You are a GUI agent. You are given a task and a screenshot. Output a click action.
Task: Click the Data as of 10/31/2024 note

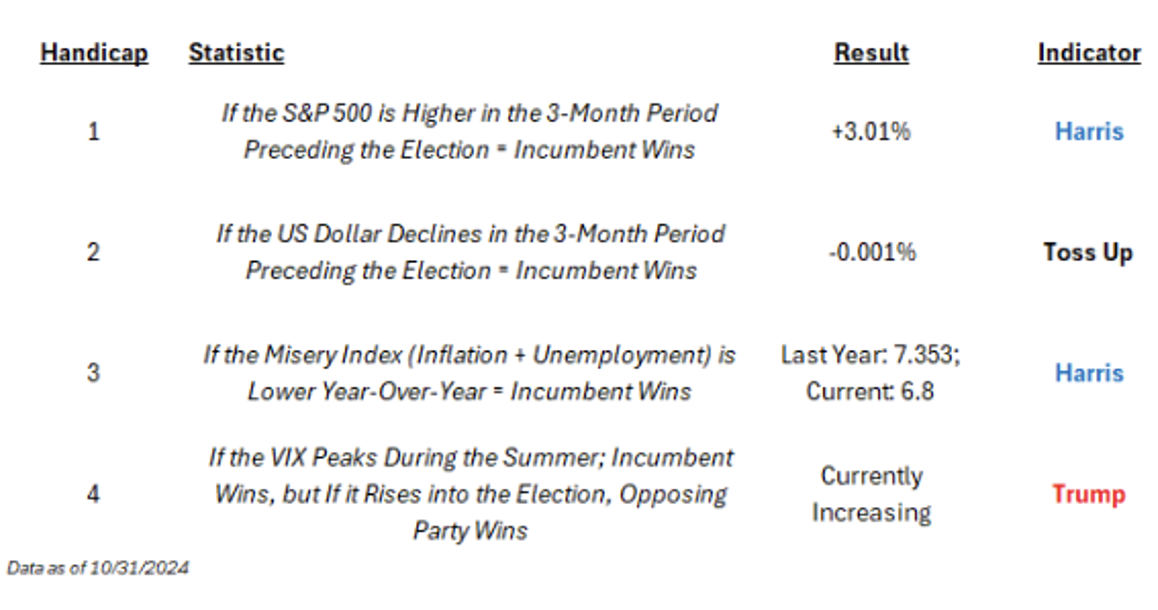coord(98,568)
